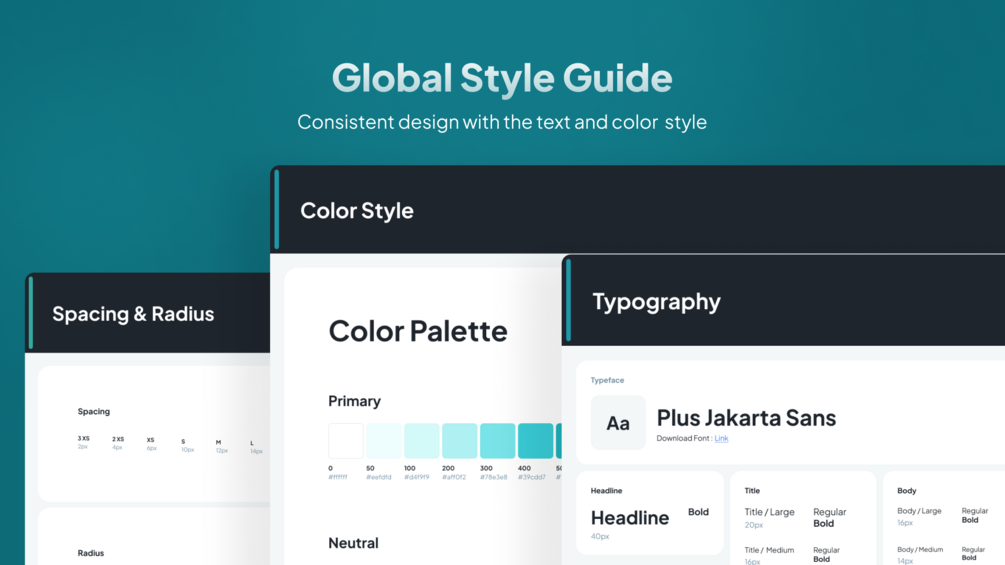1005x565 pixels.
Task: Click the #ffffff hex code
Action: 338,477
